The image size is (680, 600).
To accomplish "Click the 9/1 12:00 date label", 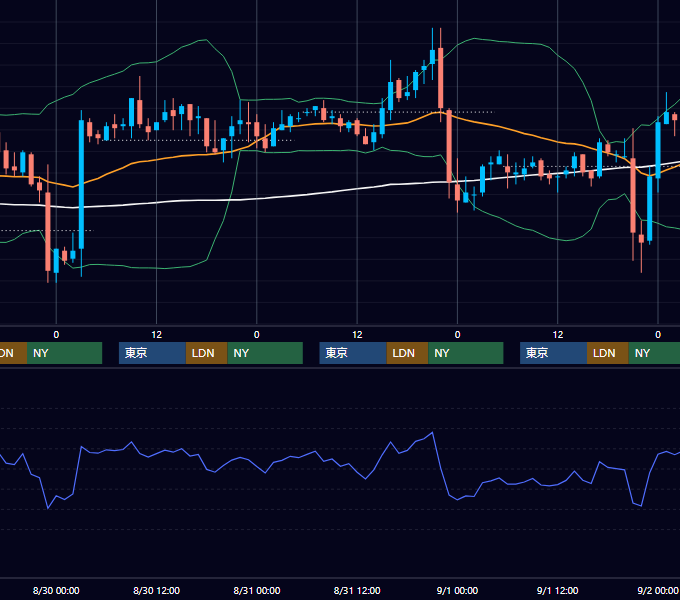I will (557, 590).
